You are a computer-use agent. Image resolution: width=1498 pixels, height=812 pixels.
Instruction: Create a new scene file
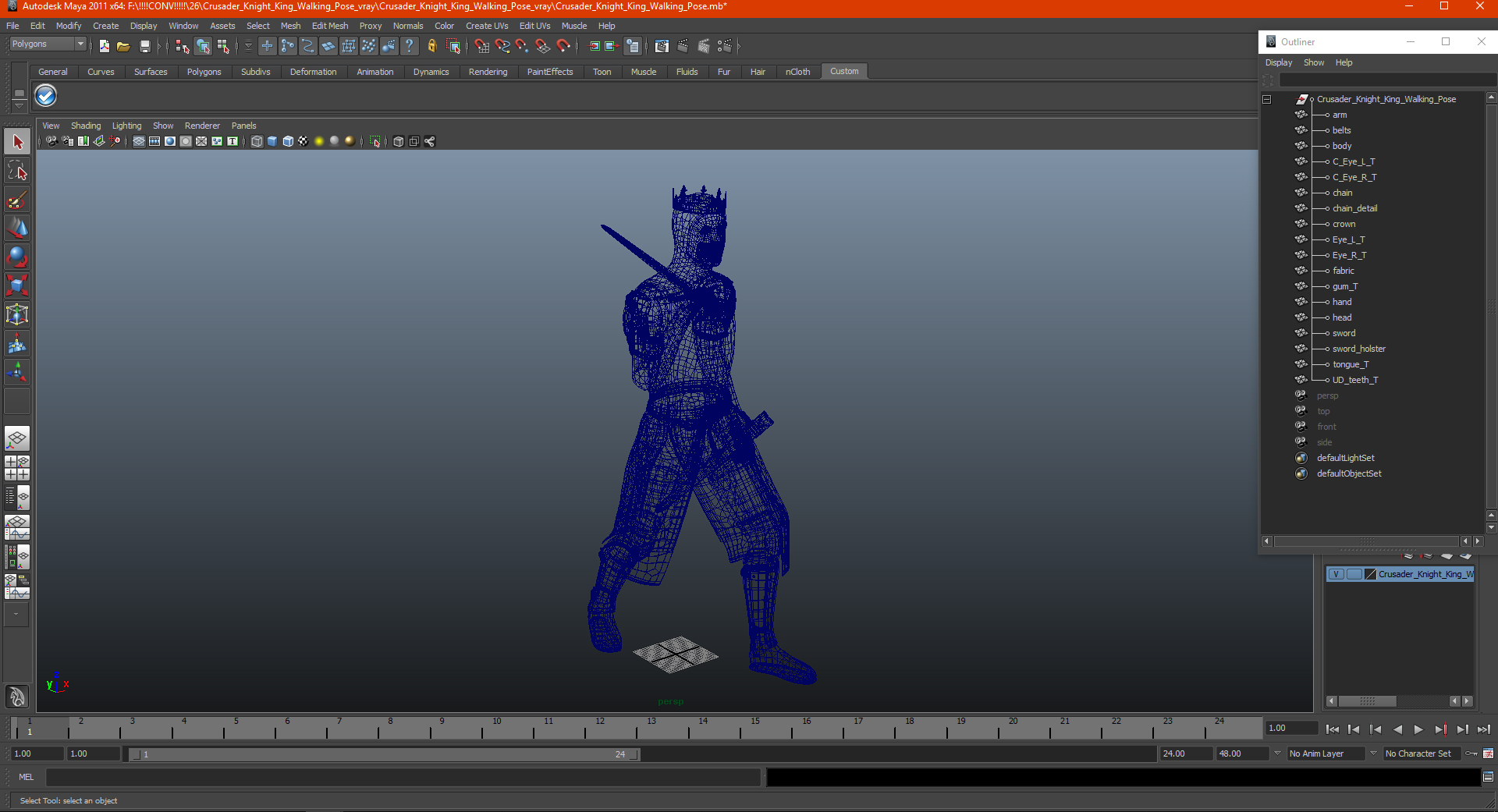(104, 46)
